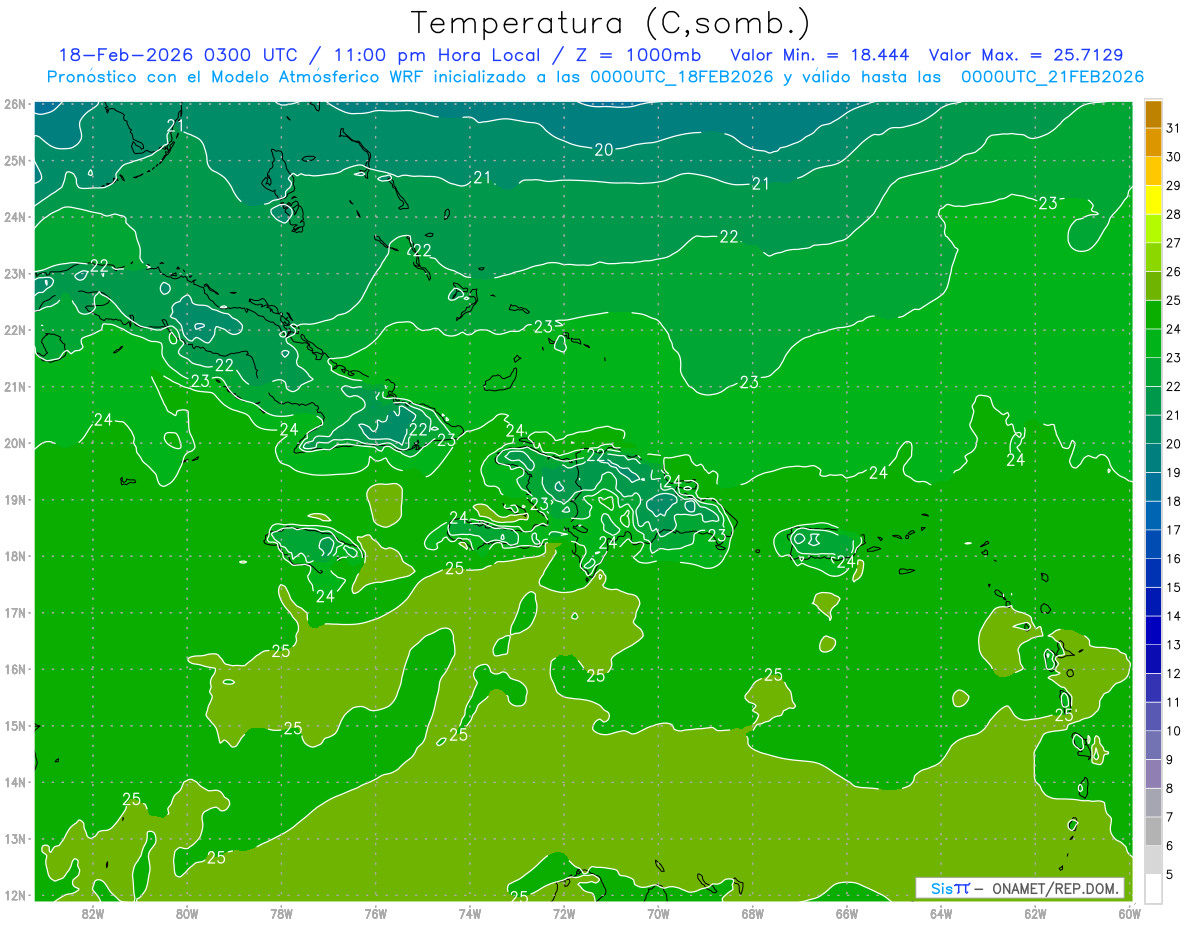The height and width of the screenshot is (927, 1200).
Task: Click the '22N' latitude axis label
Action: (x=14, y=330)
